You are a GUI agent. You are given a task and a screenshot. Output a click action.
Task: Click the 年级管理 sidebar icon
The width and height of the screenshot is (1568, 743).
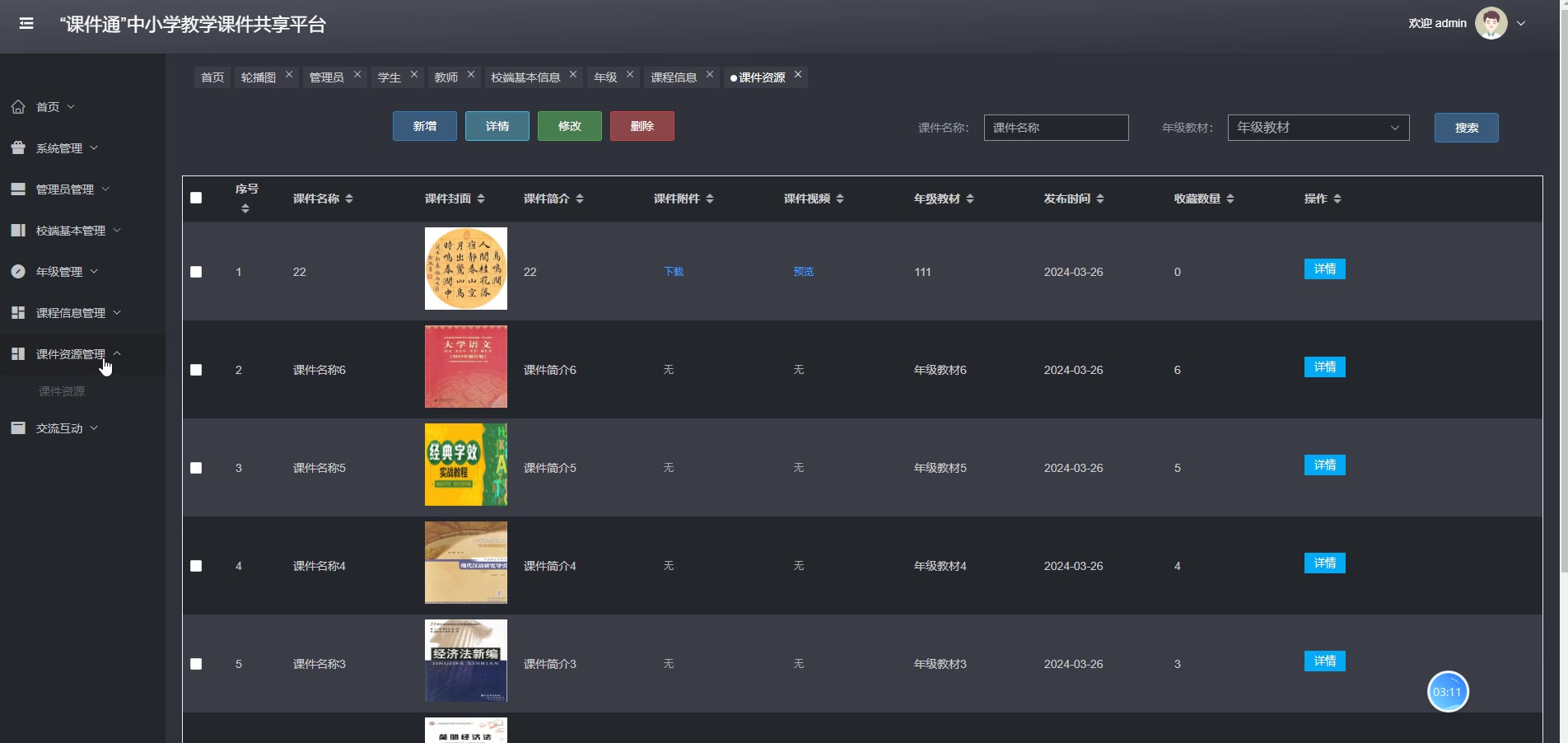(x=18, y=272)
